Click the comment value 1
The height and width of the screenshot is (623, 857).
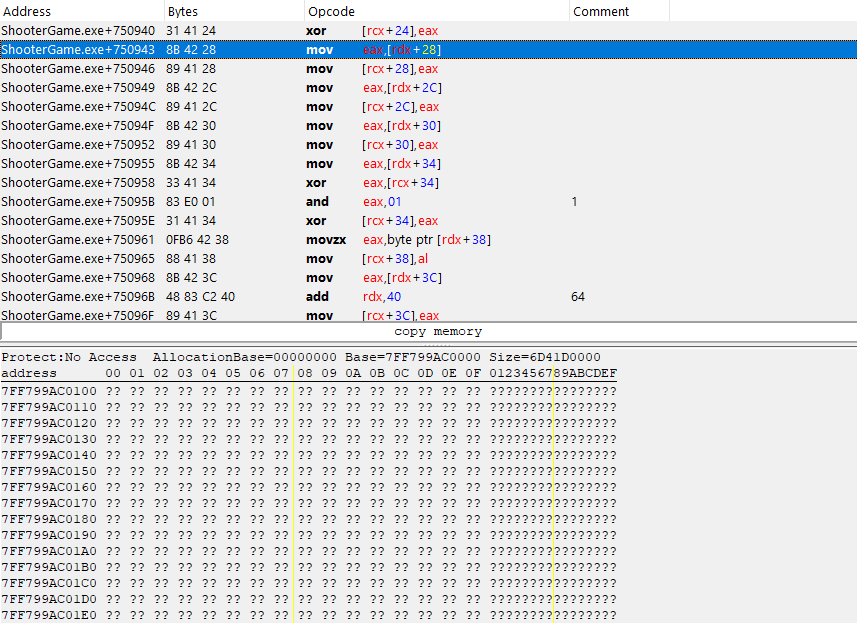[x=574, y=201]
